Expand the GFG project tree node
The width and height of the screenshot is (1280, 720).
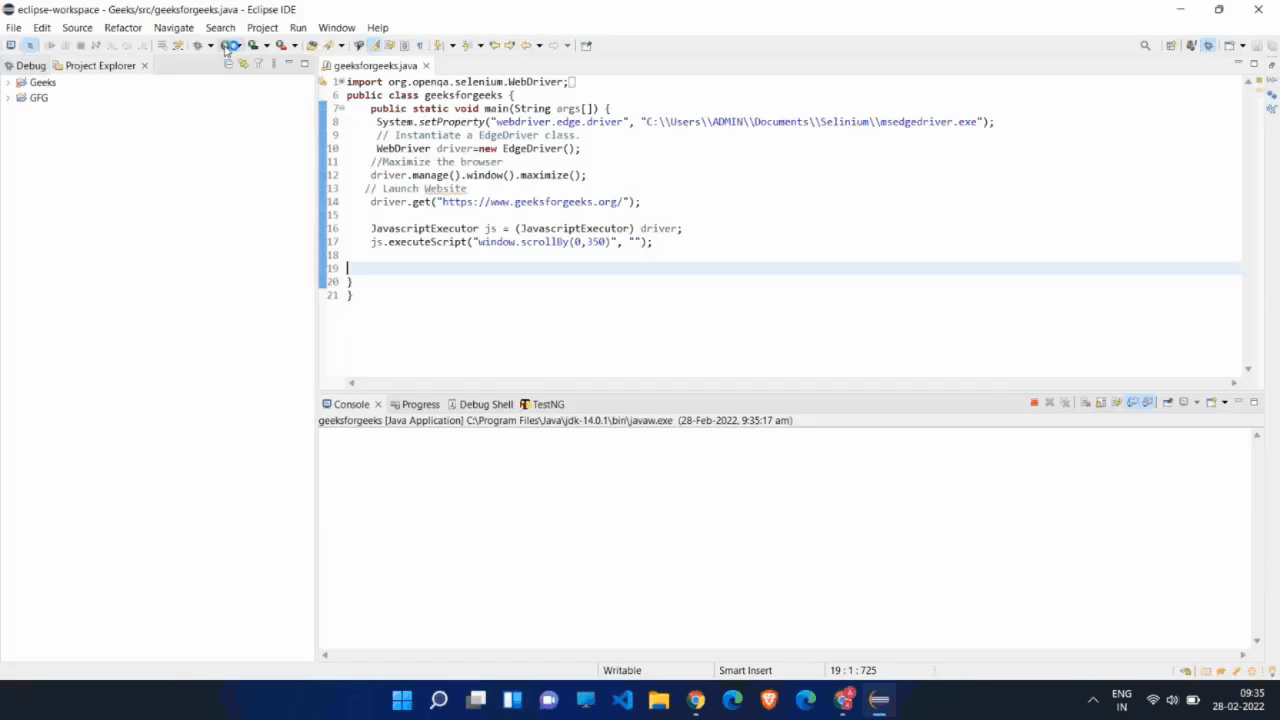8,98
